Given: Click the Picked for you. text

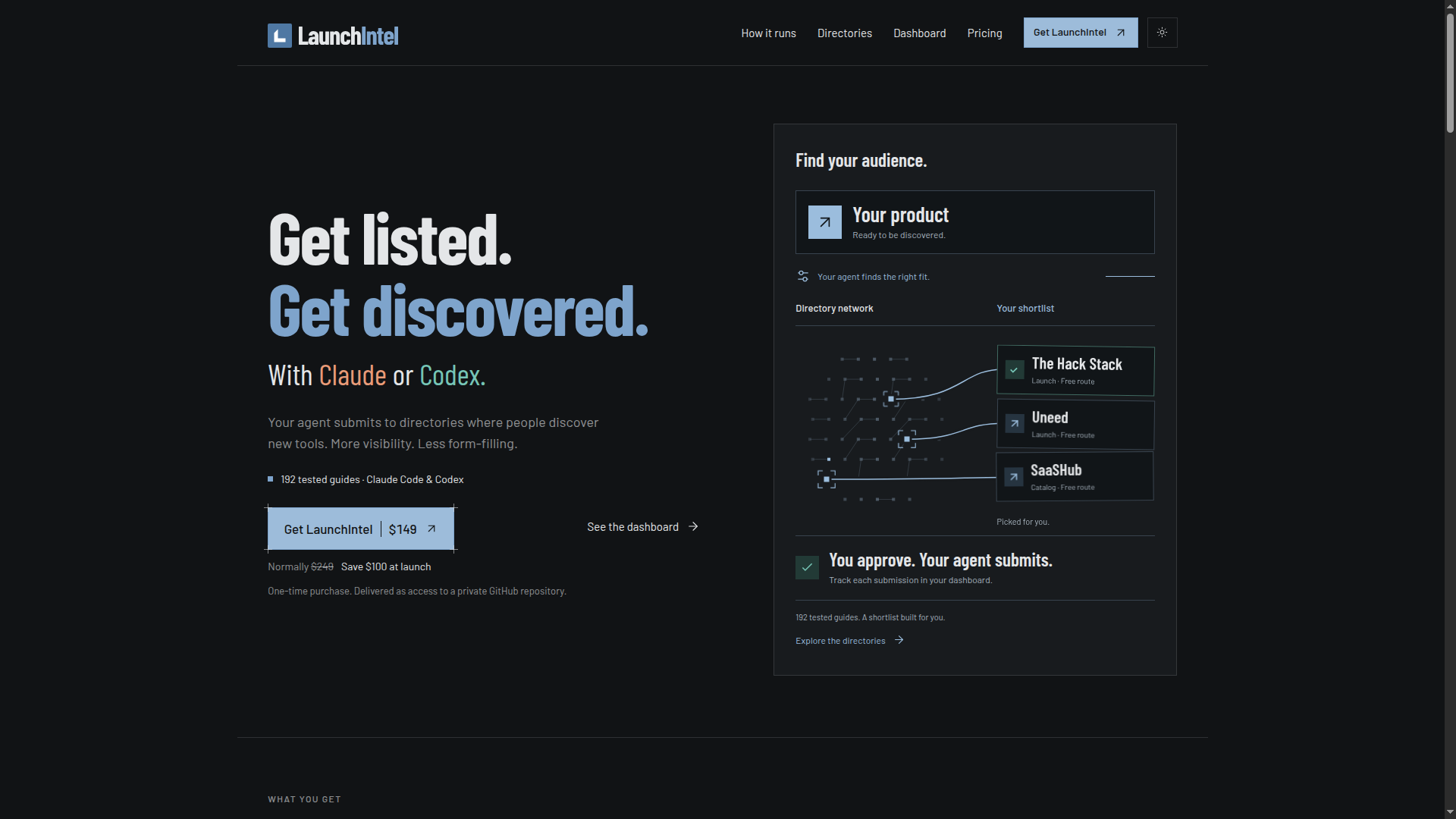Looking at the screenshot, I should (x=1023, y=522).
